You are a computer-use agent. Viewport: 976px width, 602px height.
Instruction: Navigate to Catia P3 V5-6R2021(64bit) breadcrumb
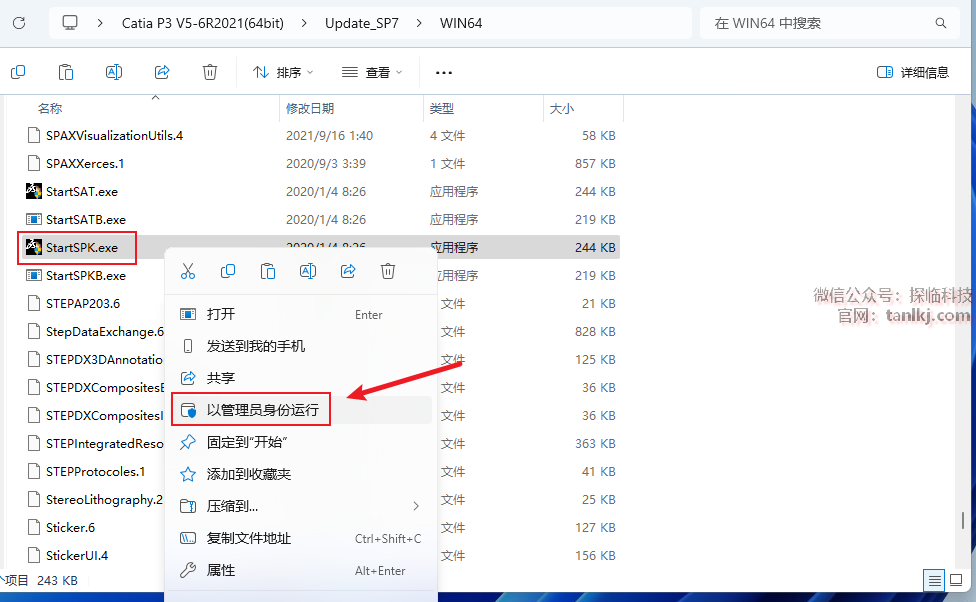[x=203, y=23]
